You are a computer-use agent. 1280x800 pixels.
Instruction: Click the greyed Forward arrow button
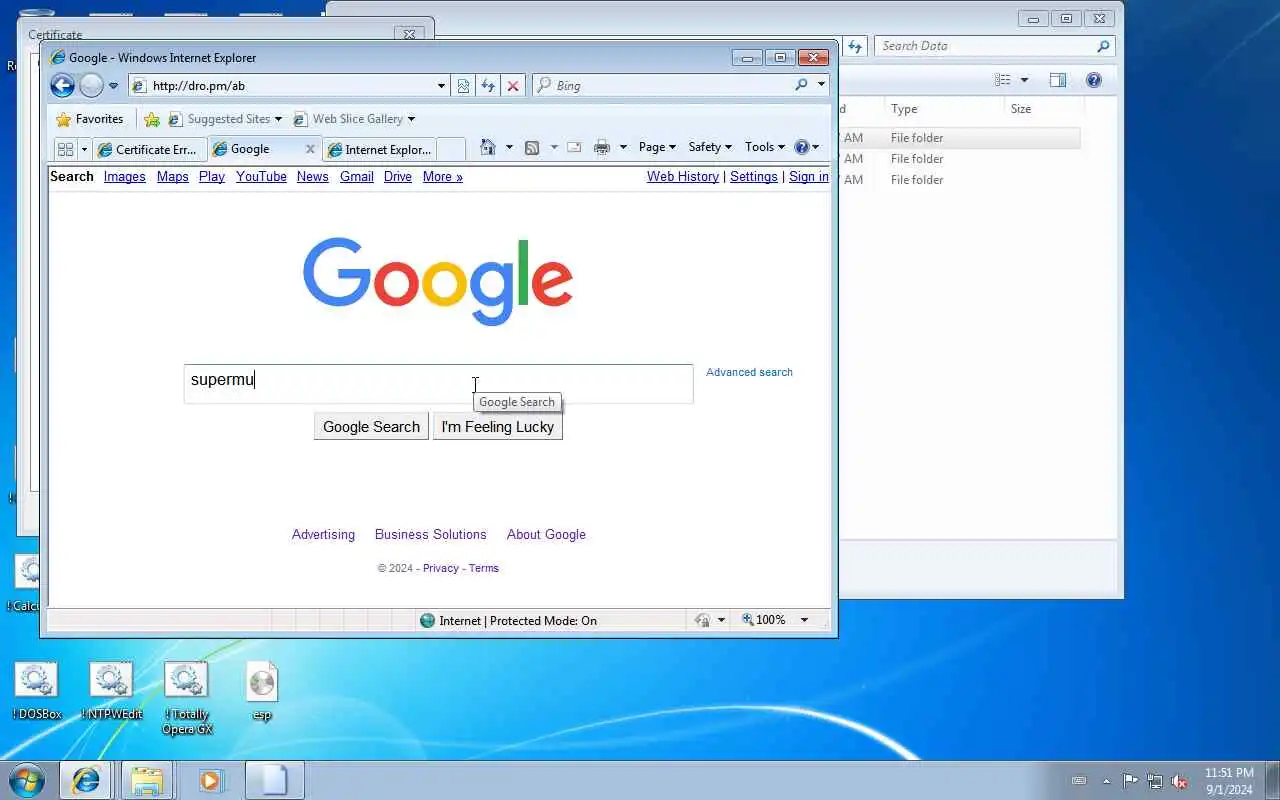(x=91, y=86)
